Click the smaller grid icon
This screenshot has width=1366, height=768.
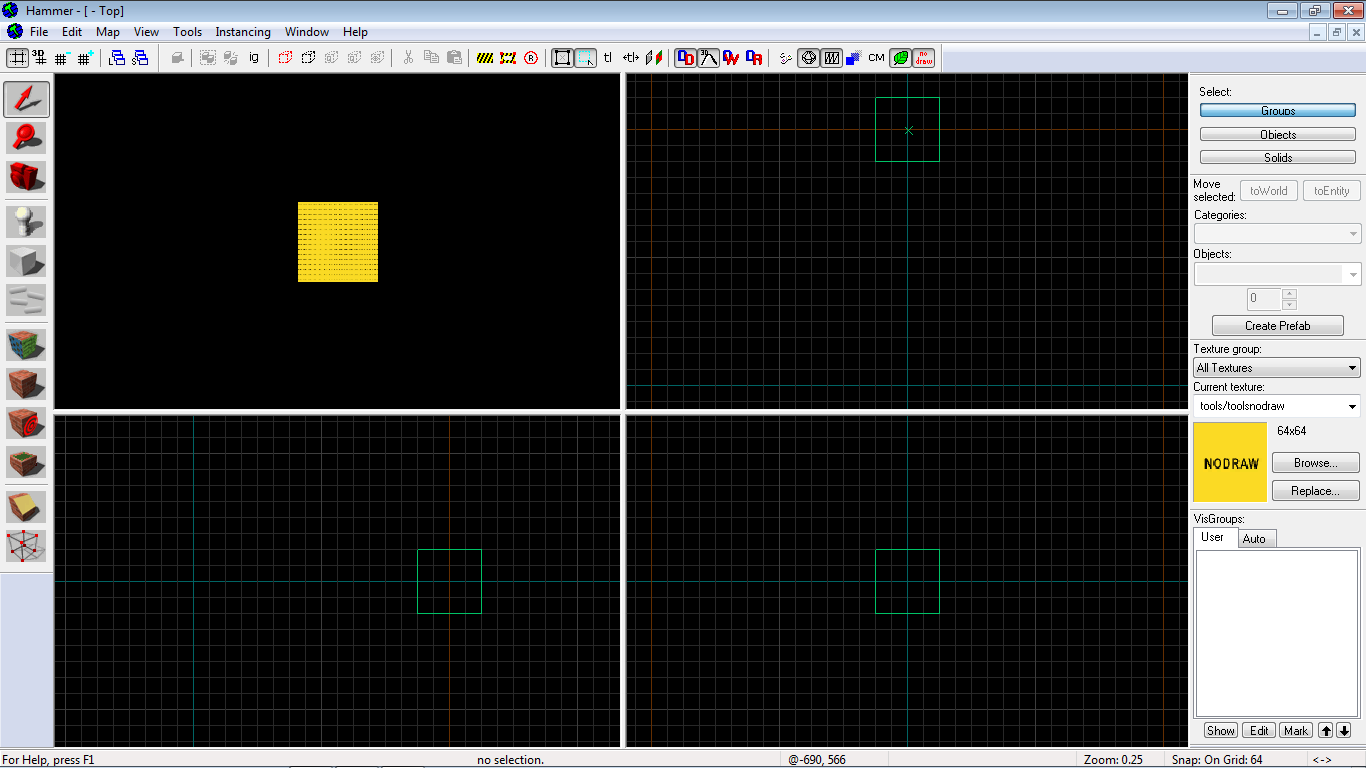point(62,58)
